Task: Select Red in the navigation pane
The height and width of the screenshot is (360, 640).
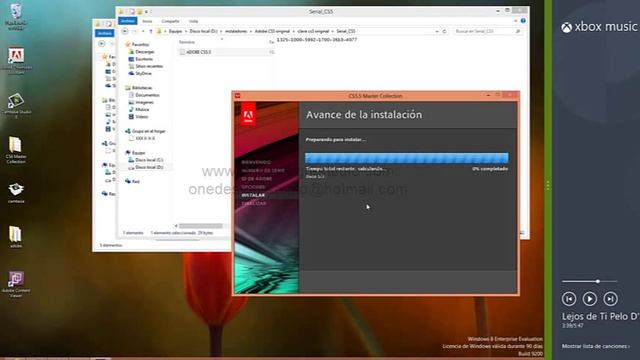Action: point(136,182)
